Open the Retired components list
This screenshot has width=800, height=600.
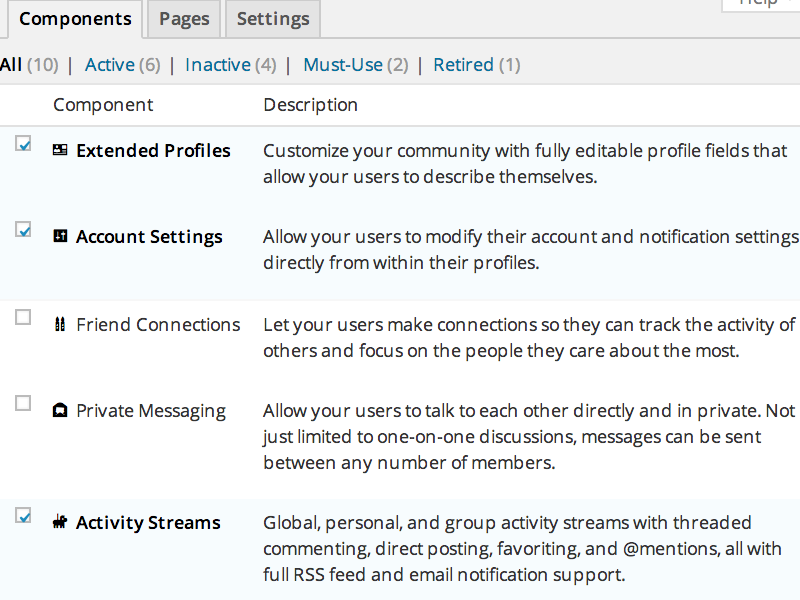click(x=463, y=64)
